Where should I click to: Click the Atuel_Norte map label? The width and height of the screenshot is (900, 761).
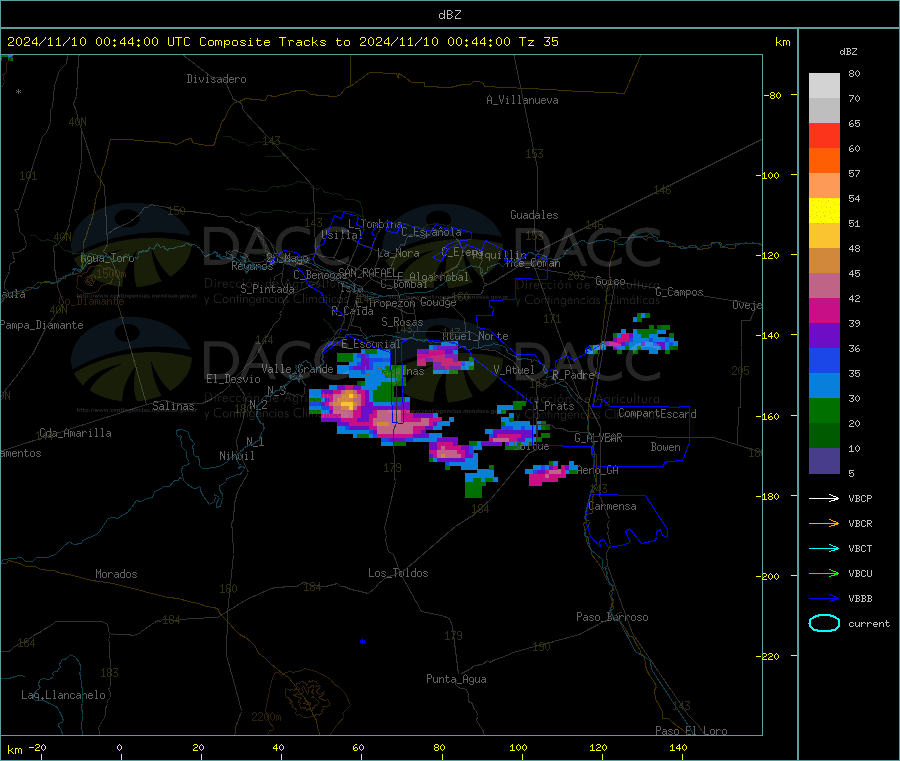point(475,336)
